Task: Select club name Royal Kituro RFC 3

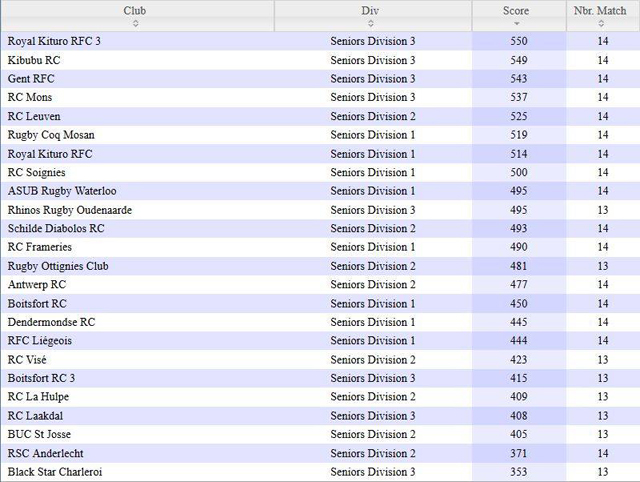Action: pos(54,41)
